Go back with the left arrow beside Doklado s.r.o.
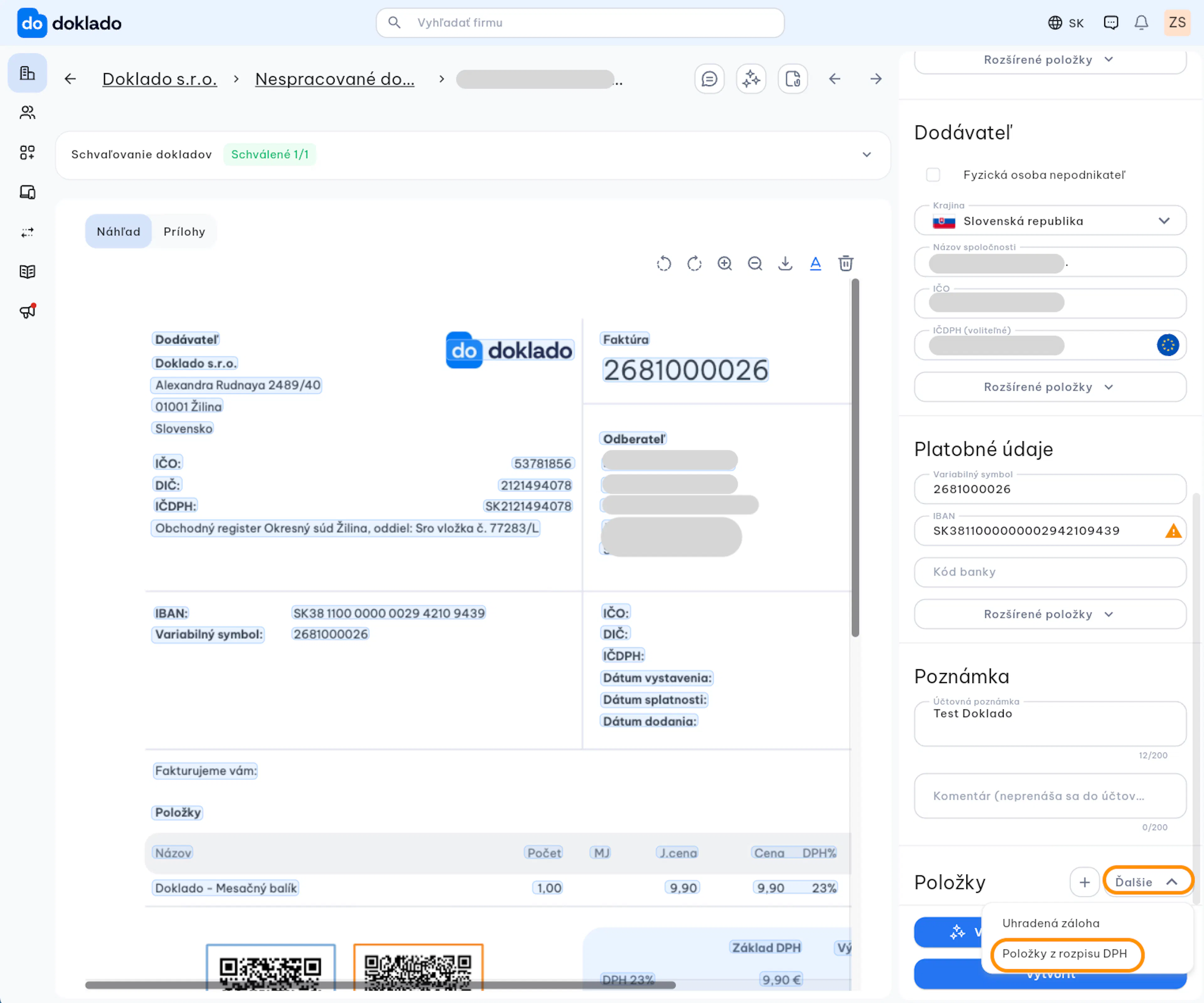The image size is (1204, 1003). click(x=70, y=79)
